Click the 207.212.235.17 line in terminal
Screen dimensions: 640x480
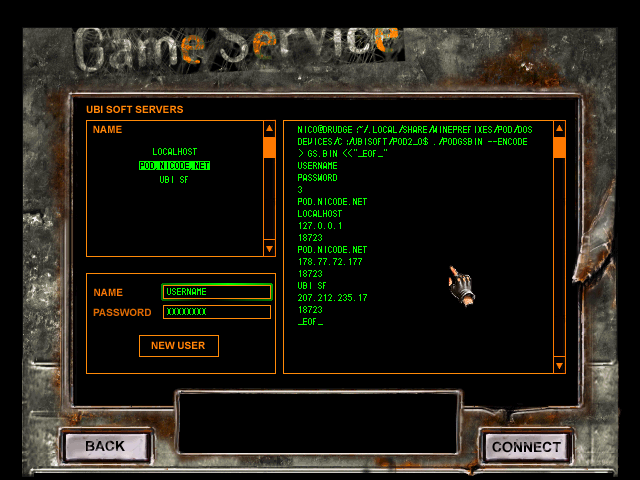tap(332, 298)
